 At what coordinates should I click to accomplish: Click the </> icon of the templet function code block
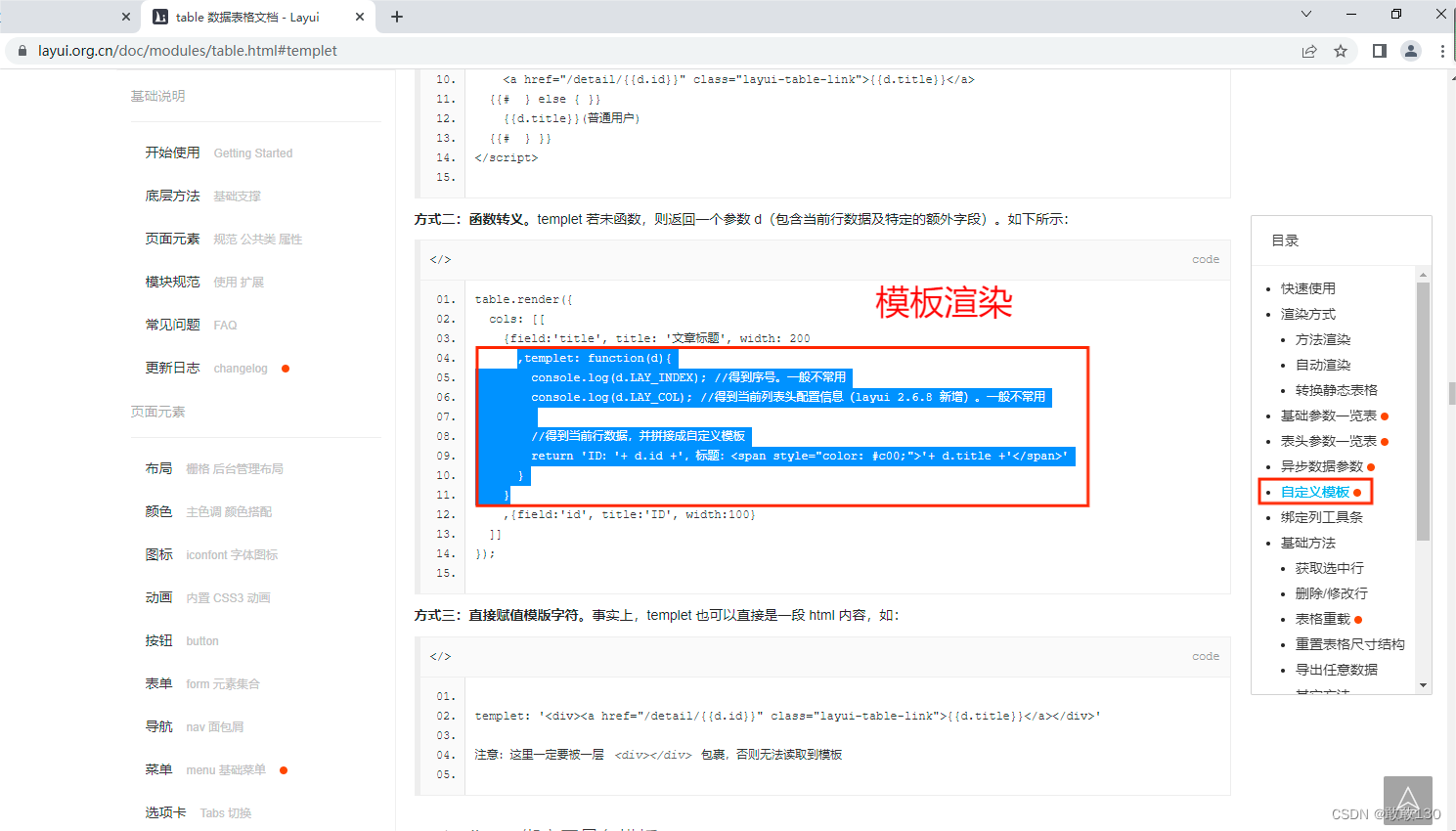(x=440, y=259)
